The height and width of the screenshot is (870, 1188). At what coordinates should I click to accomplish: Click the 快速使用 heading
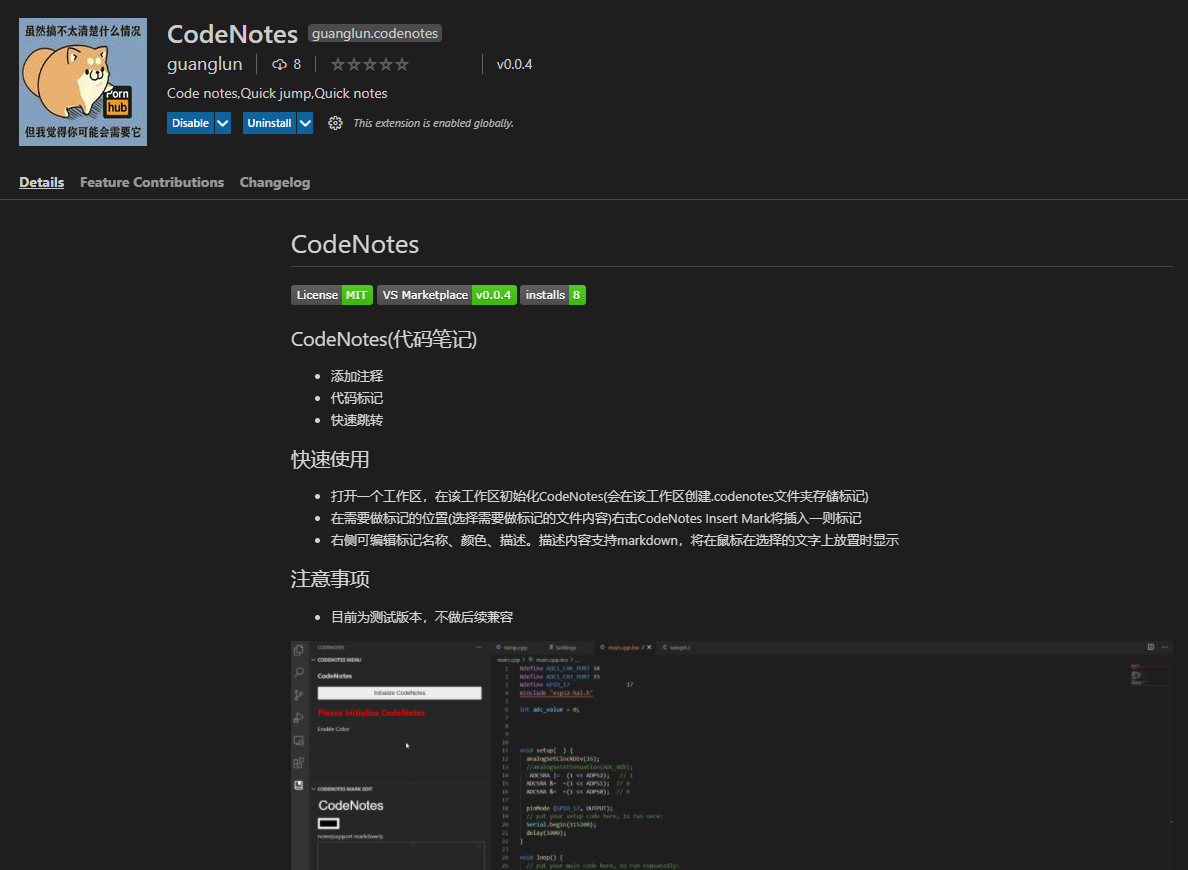point(330,459)
